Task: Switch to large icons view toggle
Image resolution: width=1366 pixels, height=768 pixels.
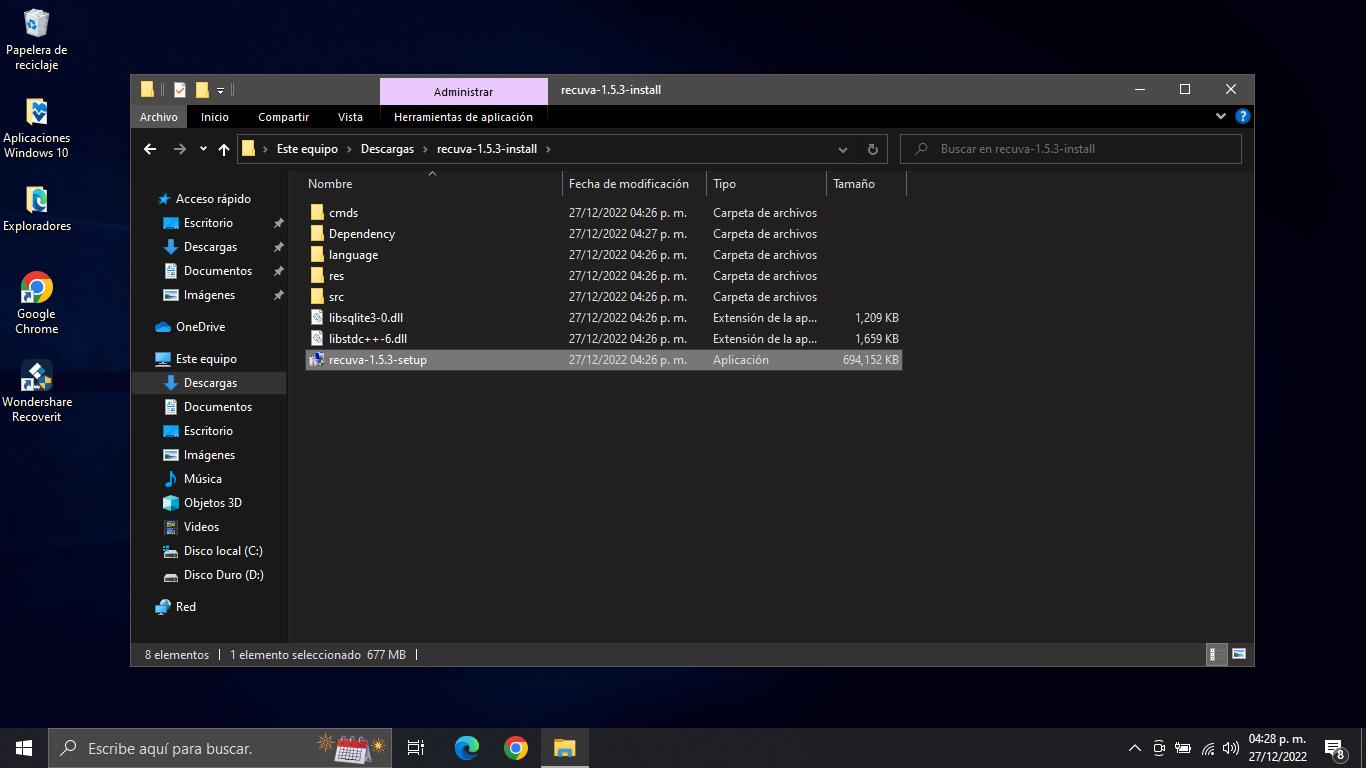Action: click(1239, 655)
